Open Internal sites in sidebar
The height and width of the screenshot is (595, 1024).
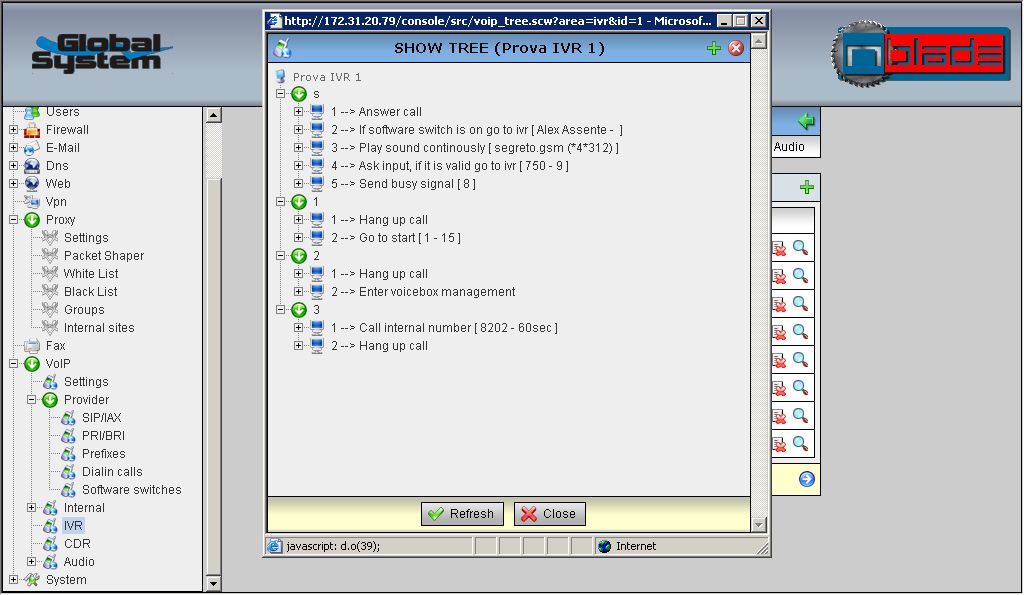point(99,328)
